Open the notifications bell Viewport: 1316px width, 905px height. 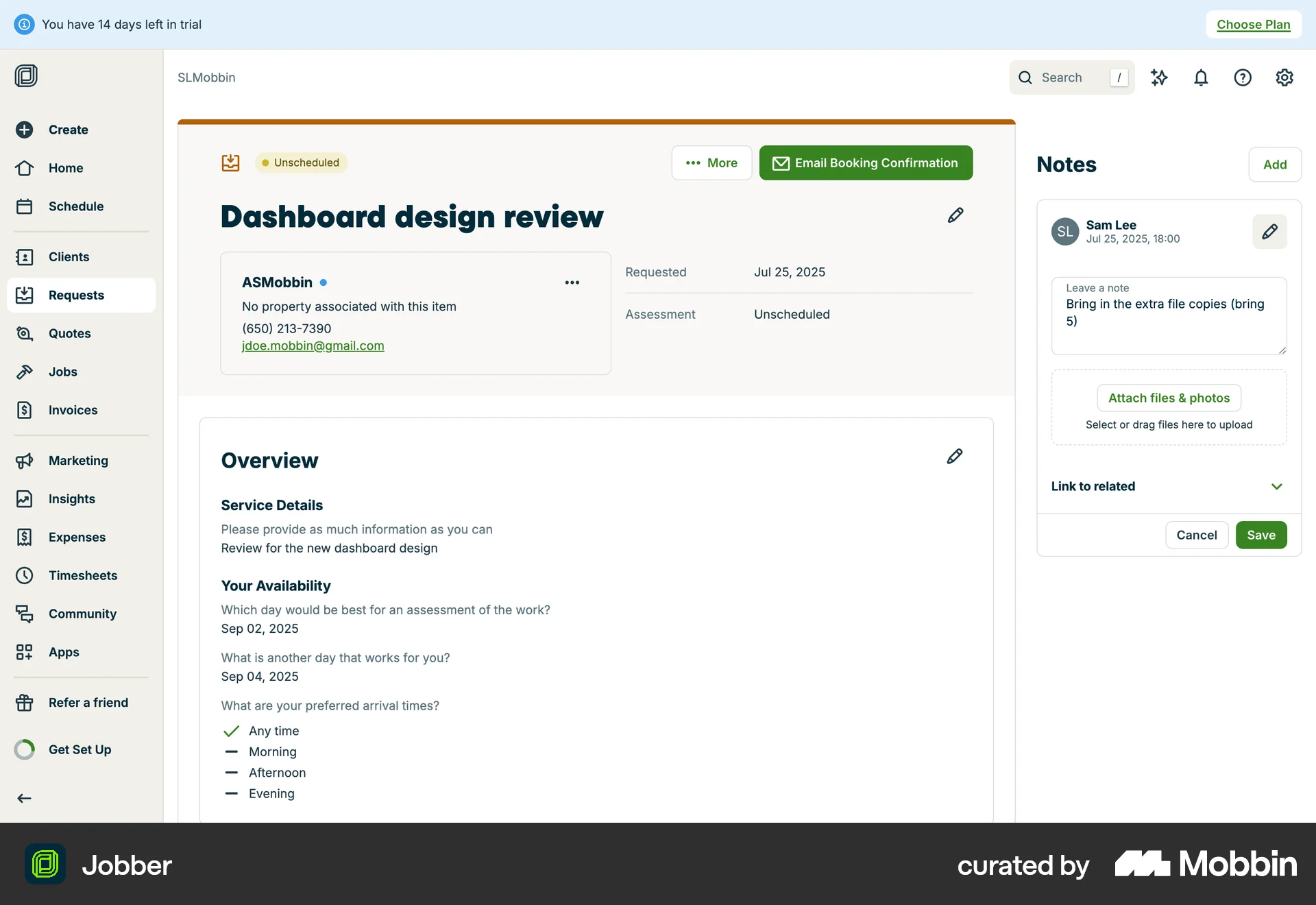[x=1201, y=77]
